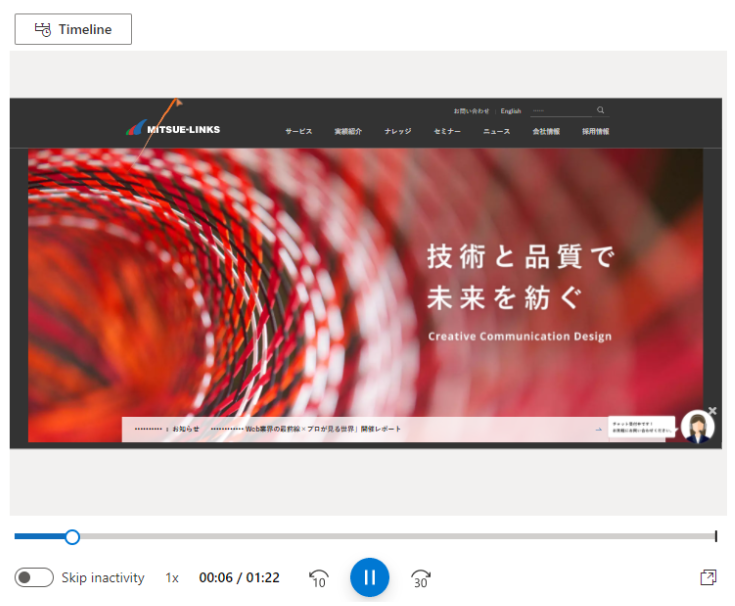The image size is (735, 606).
Task: Toggle Skip inactivity switch
Action: (34, 577)
